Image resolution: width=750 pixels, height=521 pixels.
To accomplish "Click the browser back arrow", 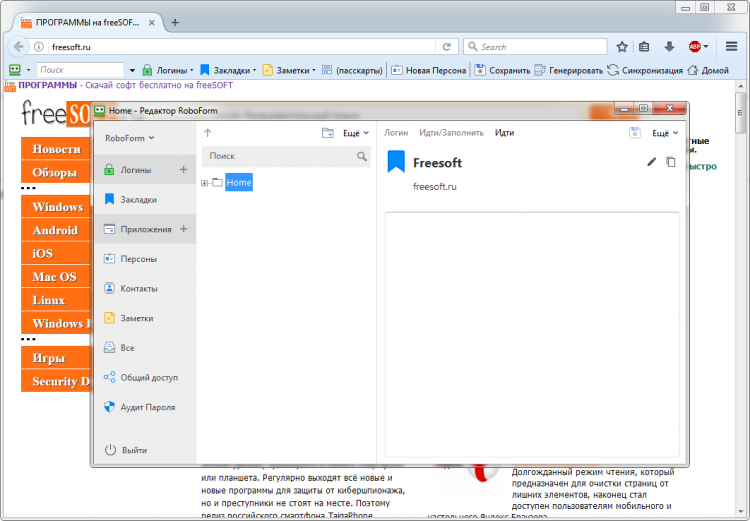I will click(x=18, y=46).
